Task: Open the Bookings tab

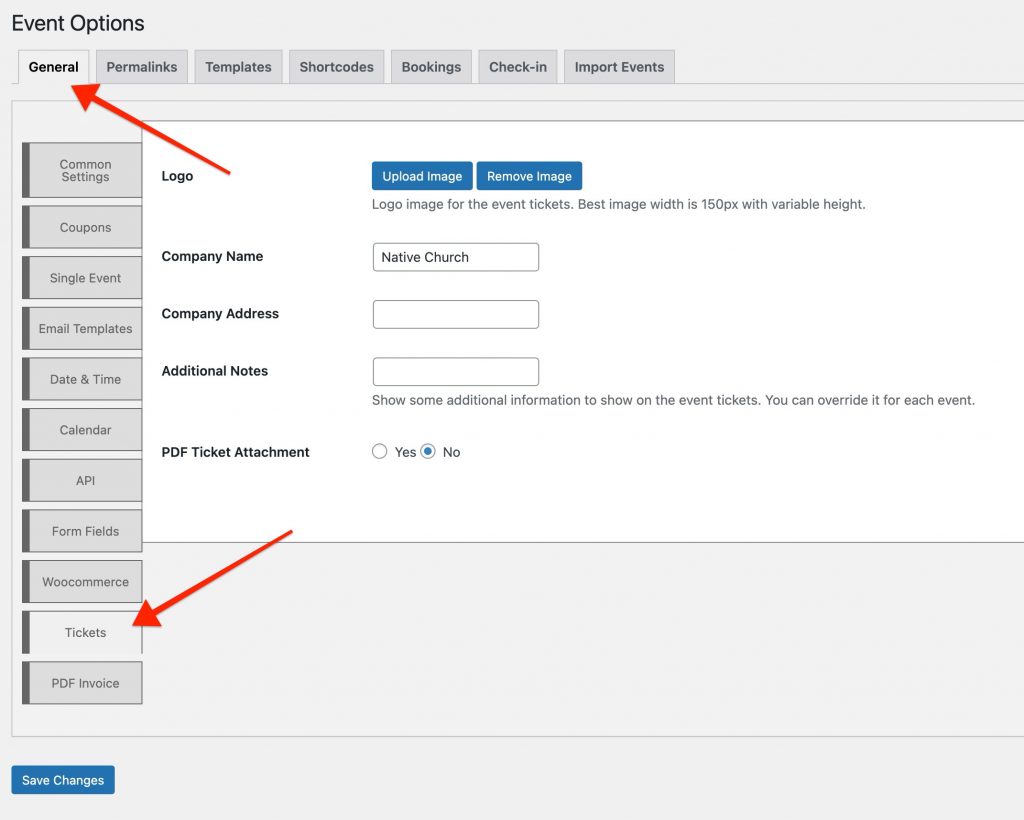Action: coord(431,67)
